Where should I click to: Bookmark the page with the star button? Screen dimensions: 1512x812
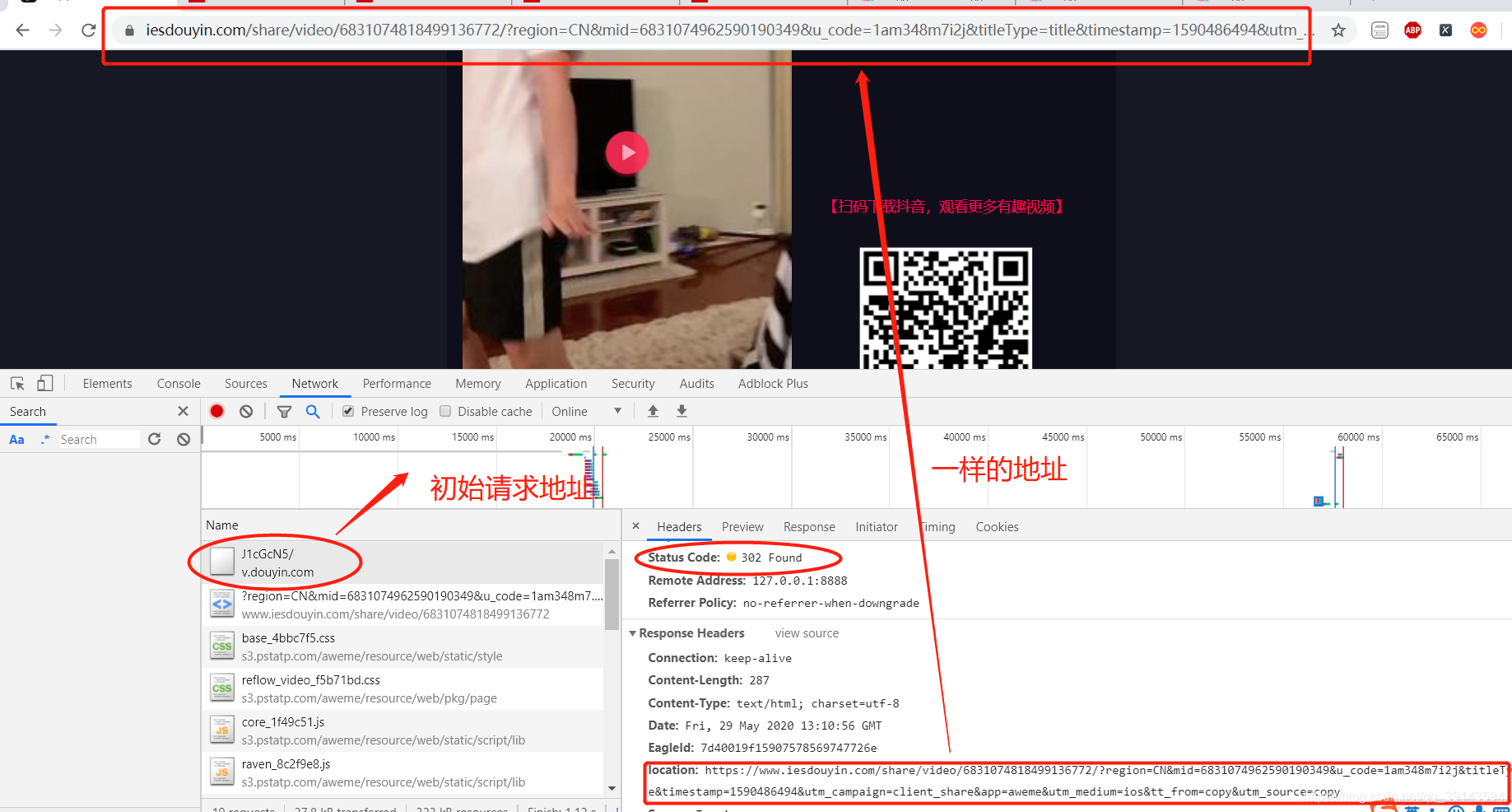coord(1338,30)
